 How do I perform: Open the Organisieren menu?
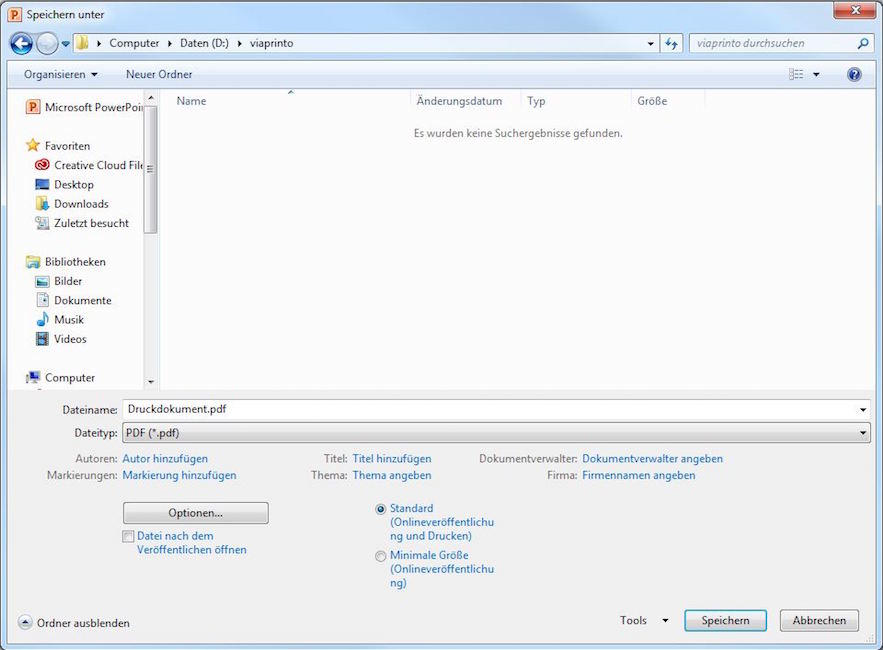[x=60, y=74]
